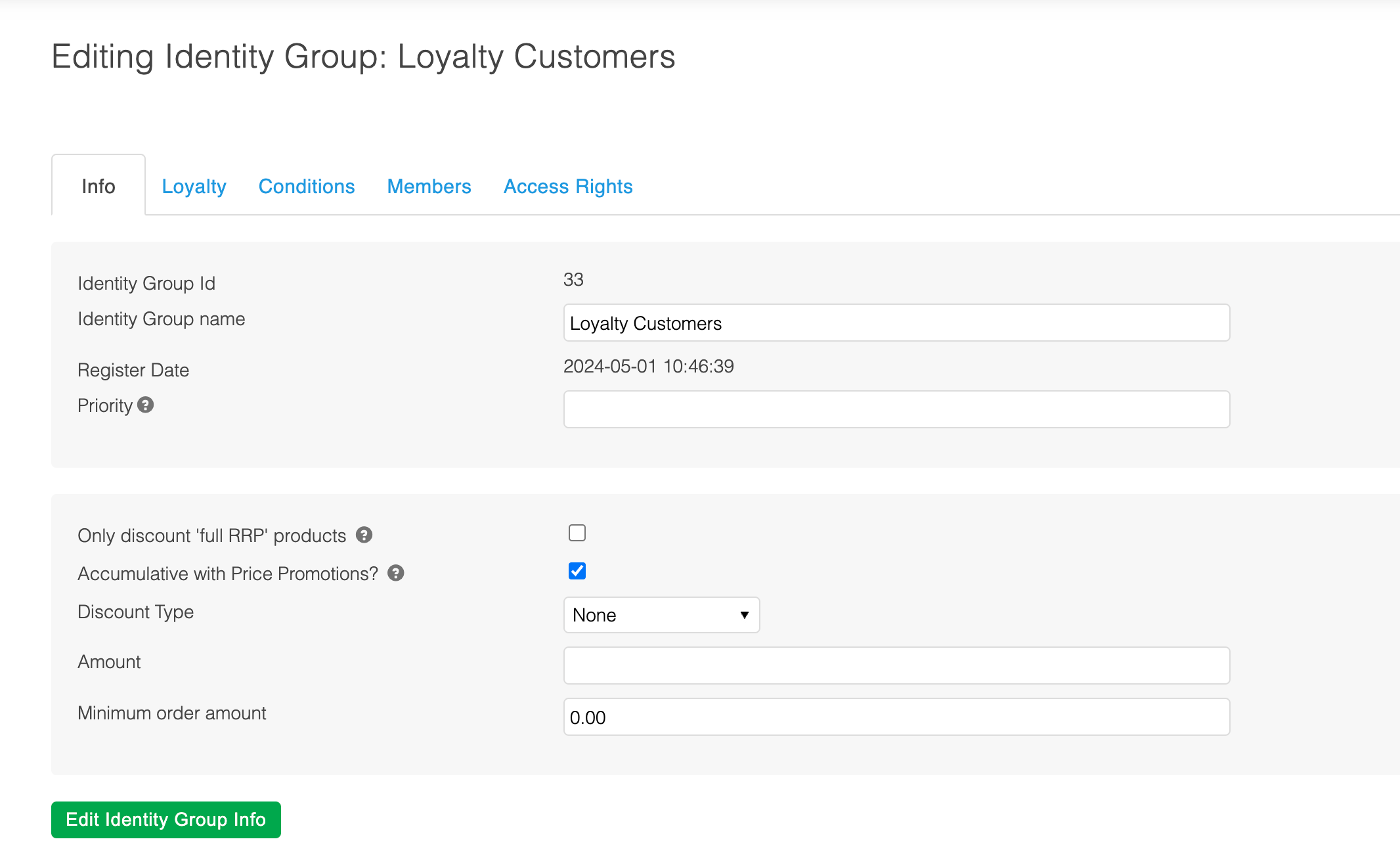
Task: Select the Access Rights tab
Action: (x=568, y=187)
